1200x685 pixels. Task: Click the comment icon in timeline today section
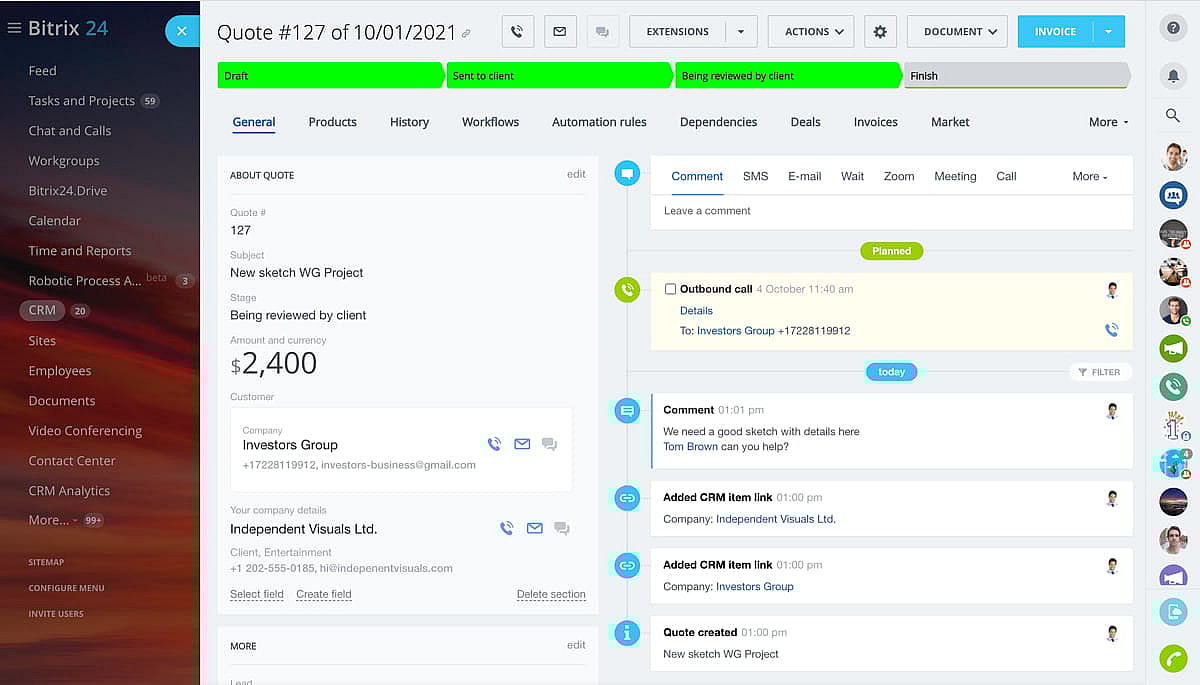coord(627,410)
